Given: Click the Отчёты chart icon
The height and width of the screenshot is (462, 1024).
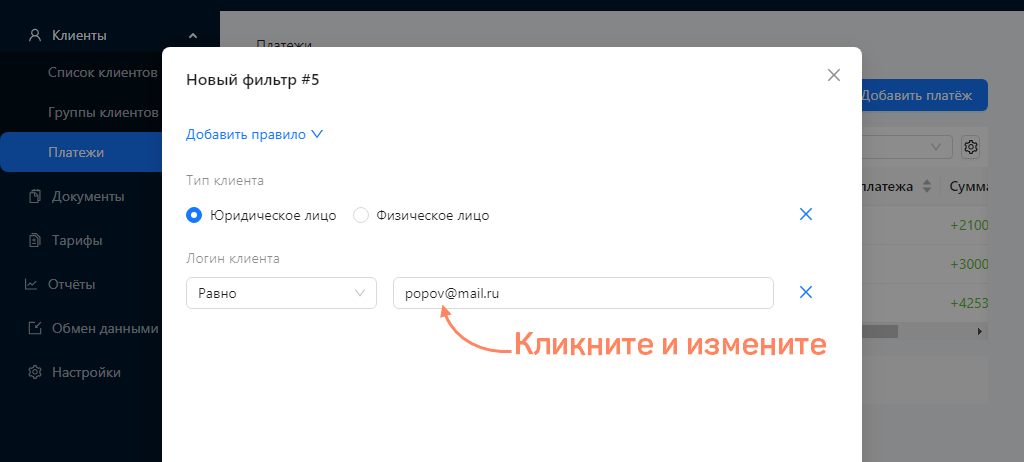Looking at the screenshot, I should (31, 284).
